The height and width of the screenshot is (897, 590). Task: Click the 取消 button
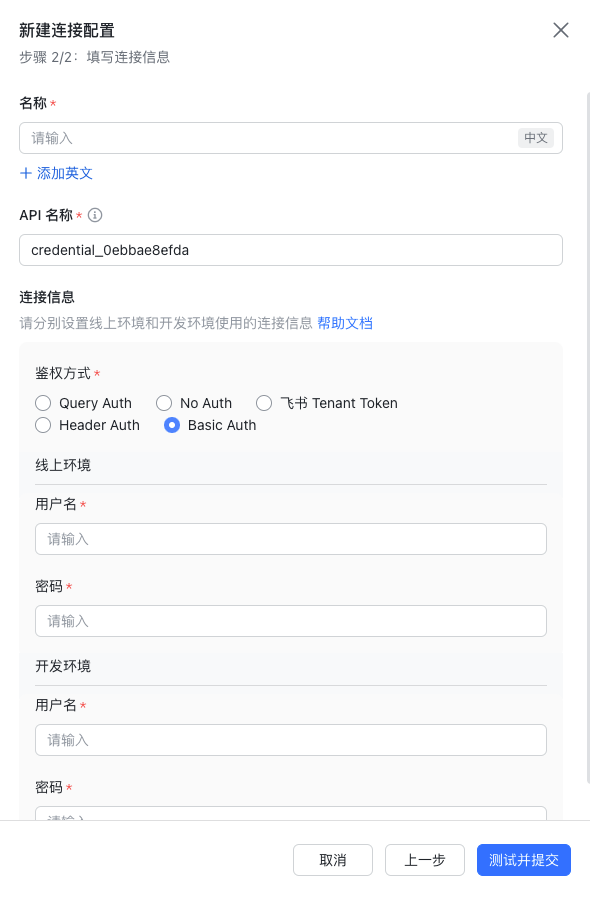click(333, 860)
